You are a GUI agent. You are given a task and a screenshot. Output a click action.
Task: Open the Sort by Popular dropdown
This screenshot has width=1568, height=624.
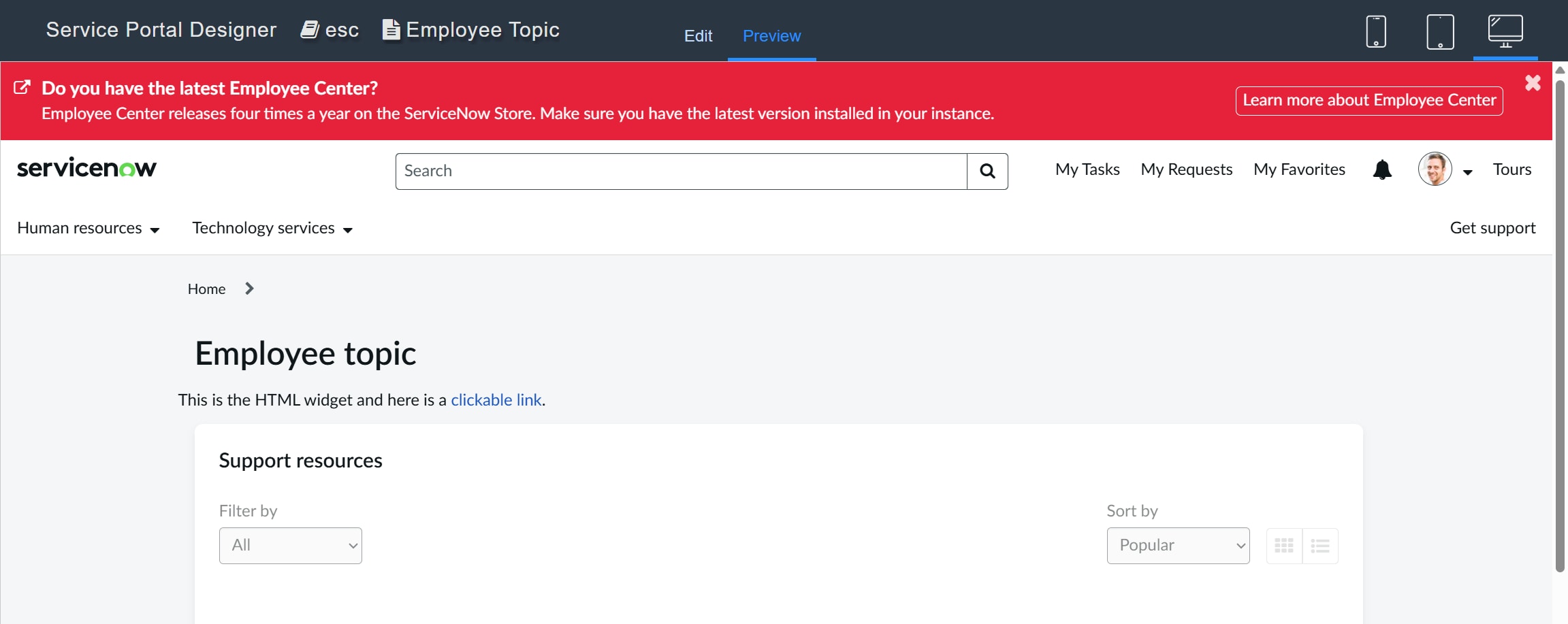[x=1178, y=546]
